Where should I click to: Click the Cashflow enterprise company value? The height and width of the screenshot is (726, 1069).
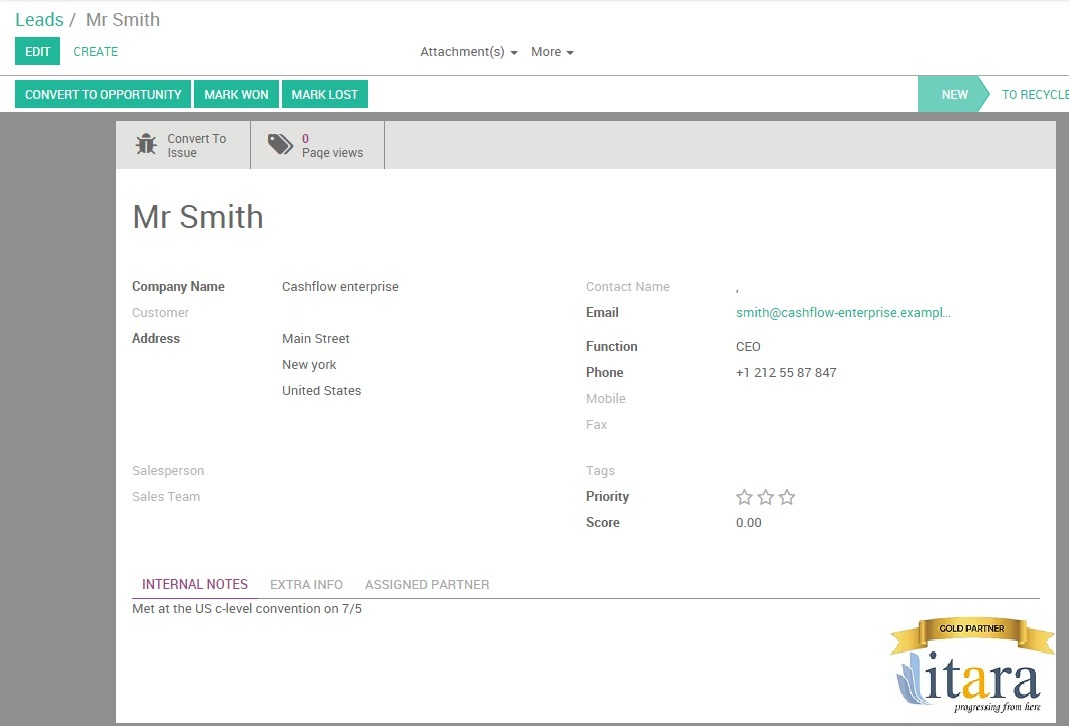coord(340,286)
